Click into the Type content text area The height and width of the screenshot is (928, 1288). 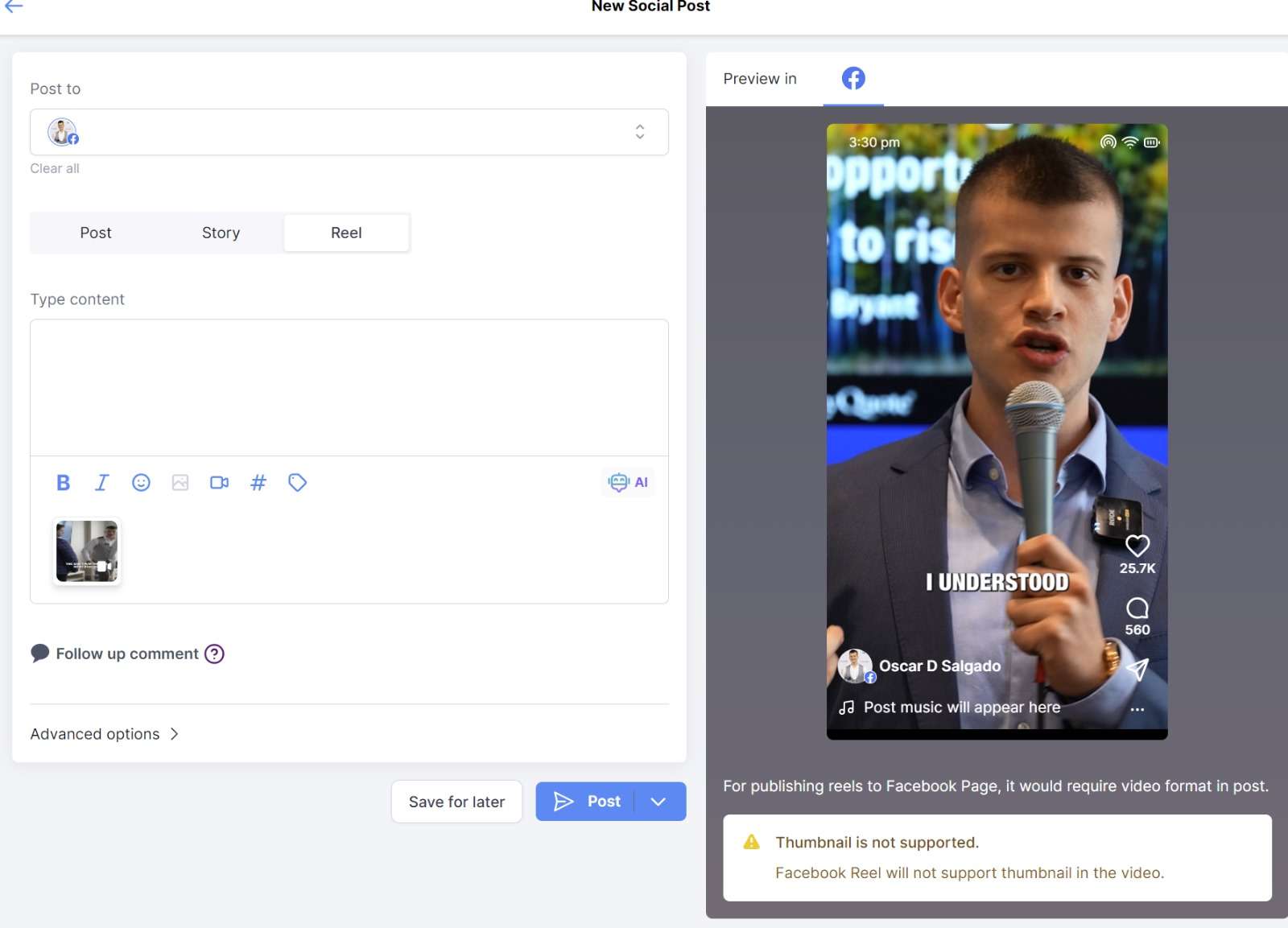point(349,387)
